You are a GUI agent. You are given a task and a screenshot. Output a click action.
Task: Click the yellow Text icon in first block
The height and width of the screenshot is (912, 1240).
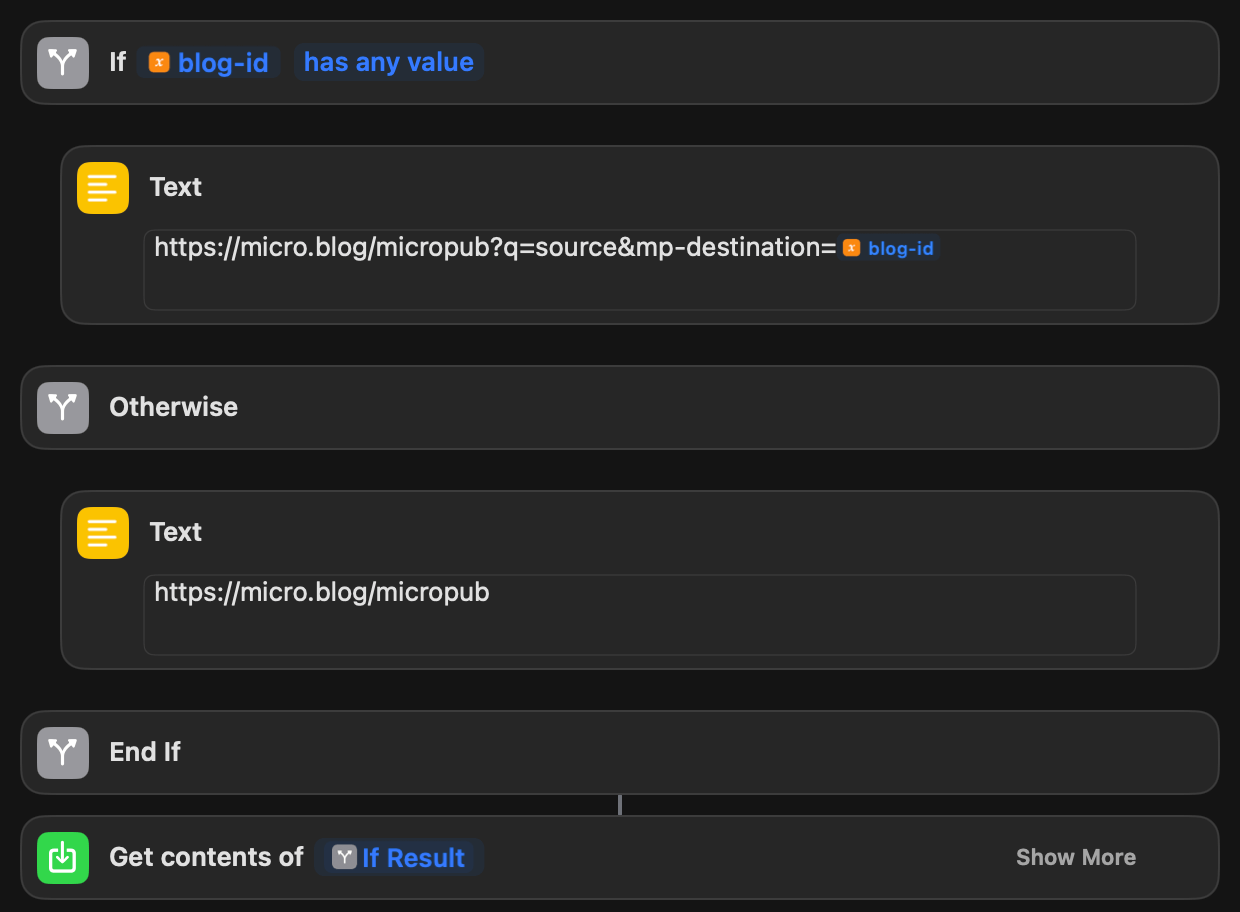click(103, 188)
